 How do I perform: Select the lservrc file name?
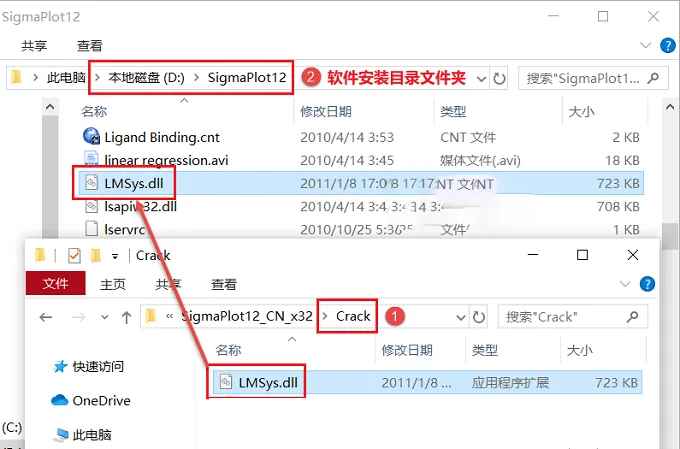pos(124,229)
